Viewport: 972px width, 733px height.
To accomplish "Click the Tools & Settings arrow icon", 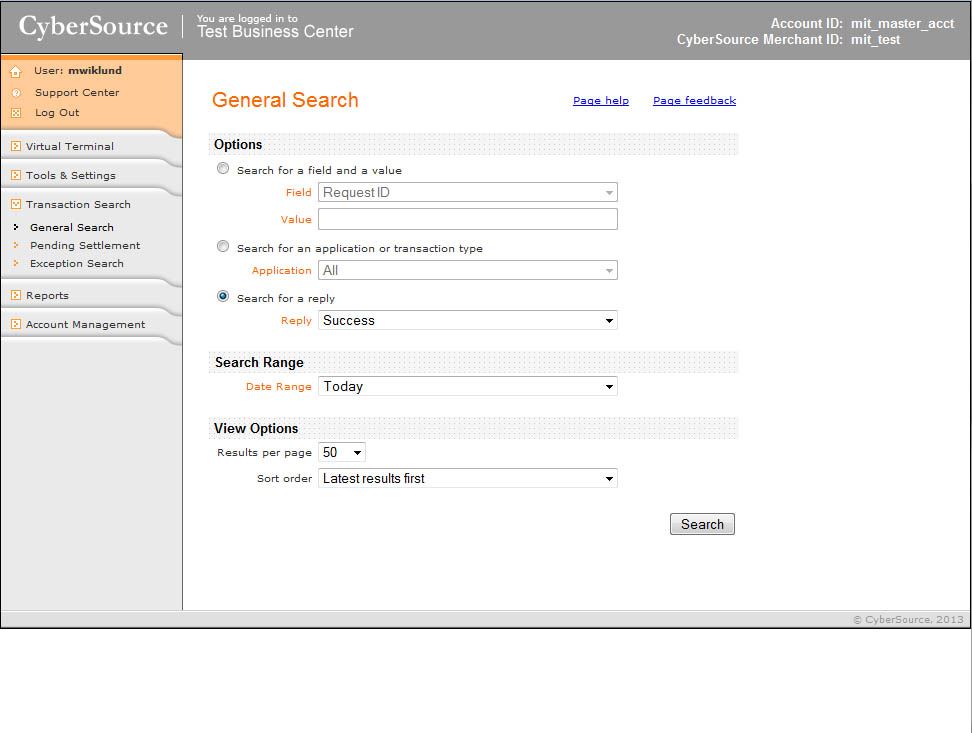I will click(x=16, y=175).
